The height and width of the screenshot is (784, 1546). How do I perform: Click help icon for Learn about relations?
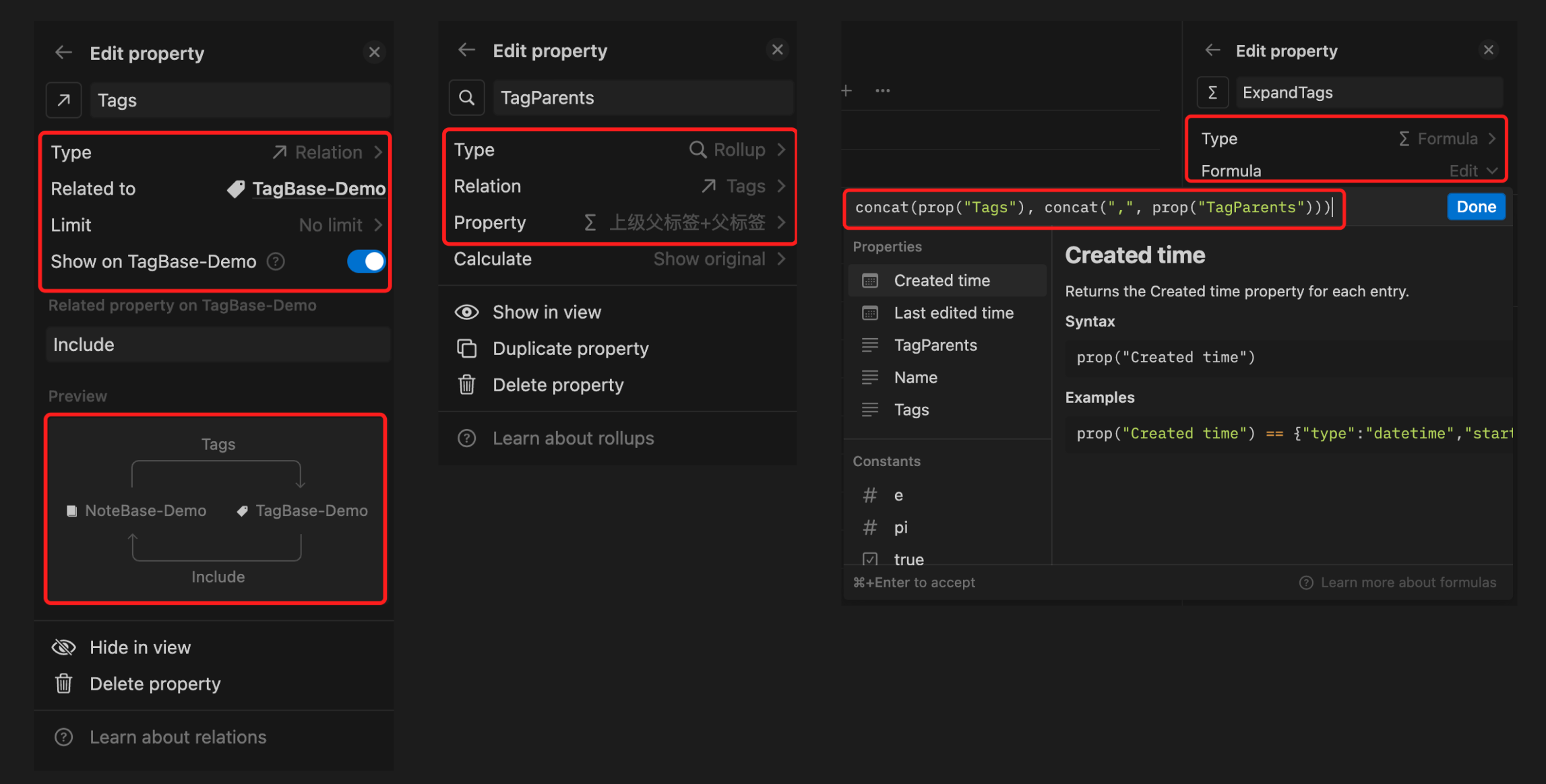pyautogui.click(x=64, y=738)
